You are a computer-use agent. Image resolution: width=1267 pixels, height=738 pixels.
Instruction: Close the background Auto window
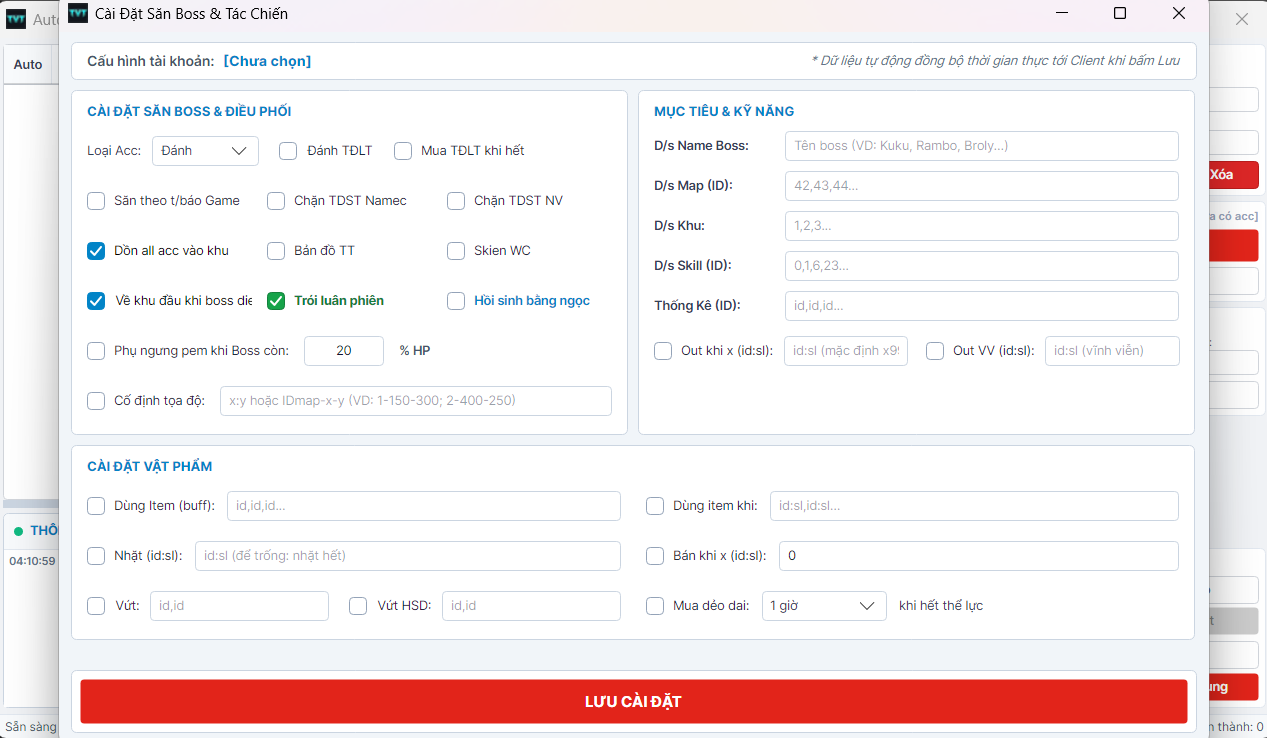click(1242, 19)
